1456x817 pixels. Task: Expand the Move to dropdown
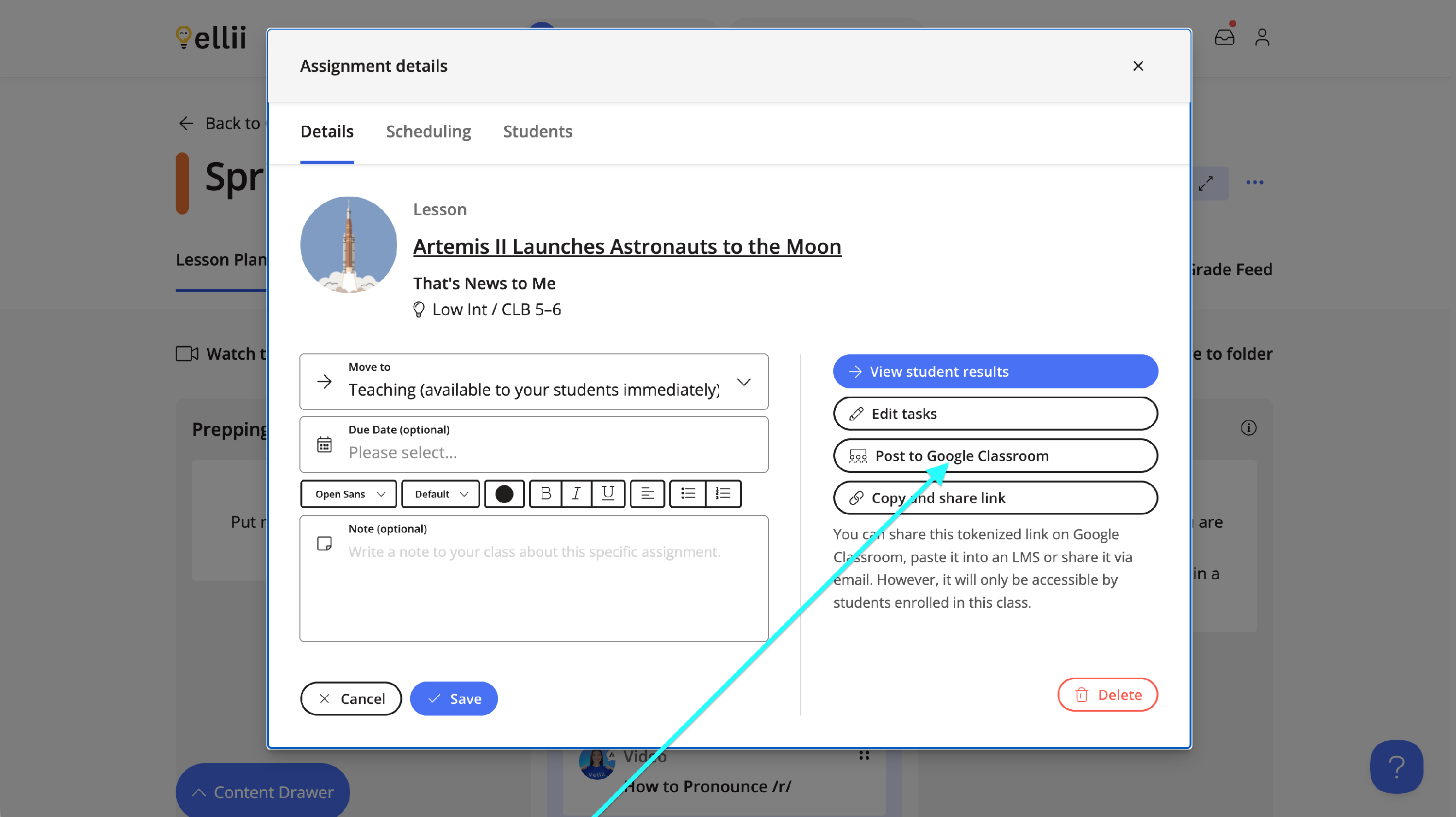[x=533, y=382]
